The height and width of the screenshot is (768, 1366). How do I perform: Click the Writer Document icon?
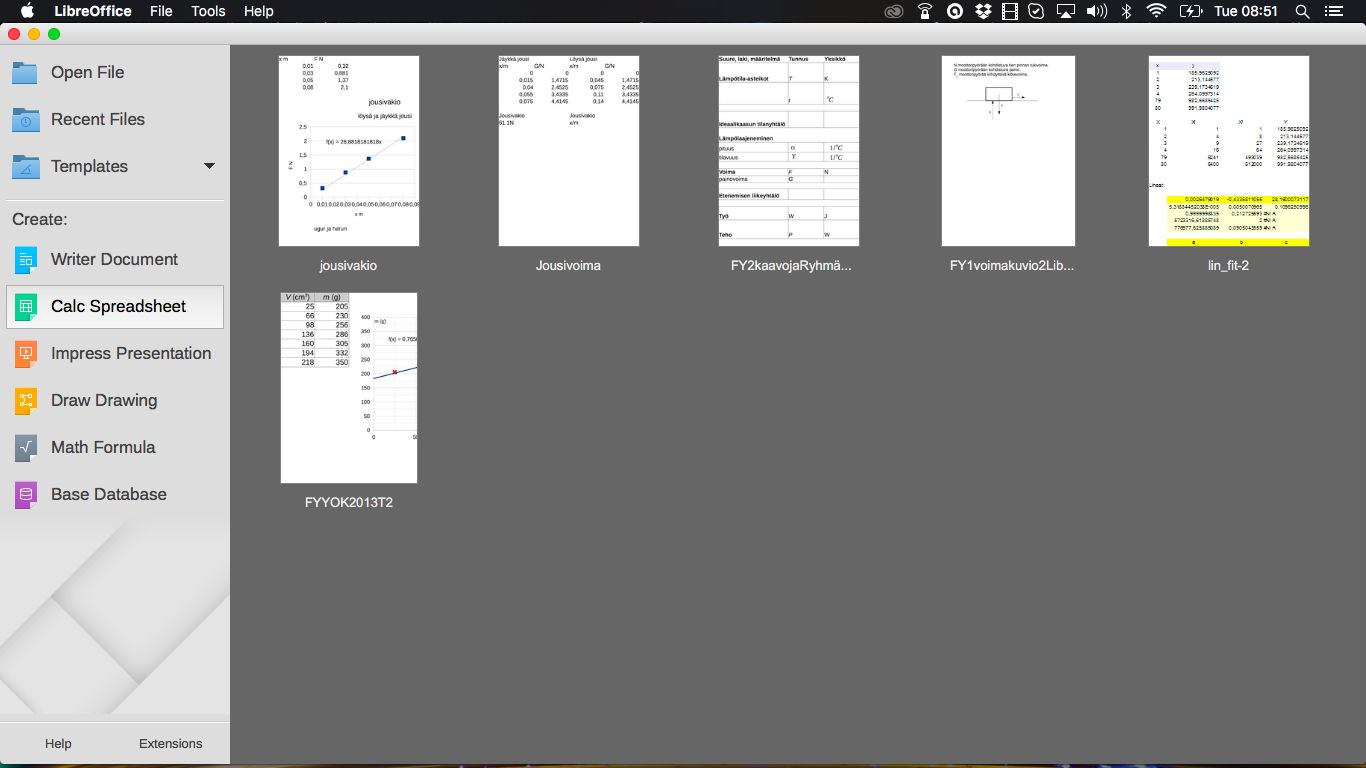(26, 260)
